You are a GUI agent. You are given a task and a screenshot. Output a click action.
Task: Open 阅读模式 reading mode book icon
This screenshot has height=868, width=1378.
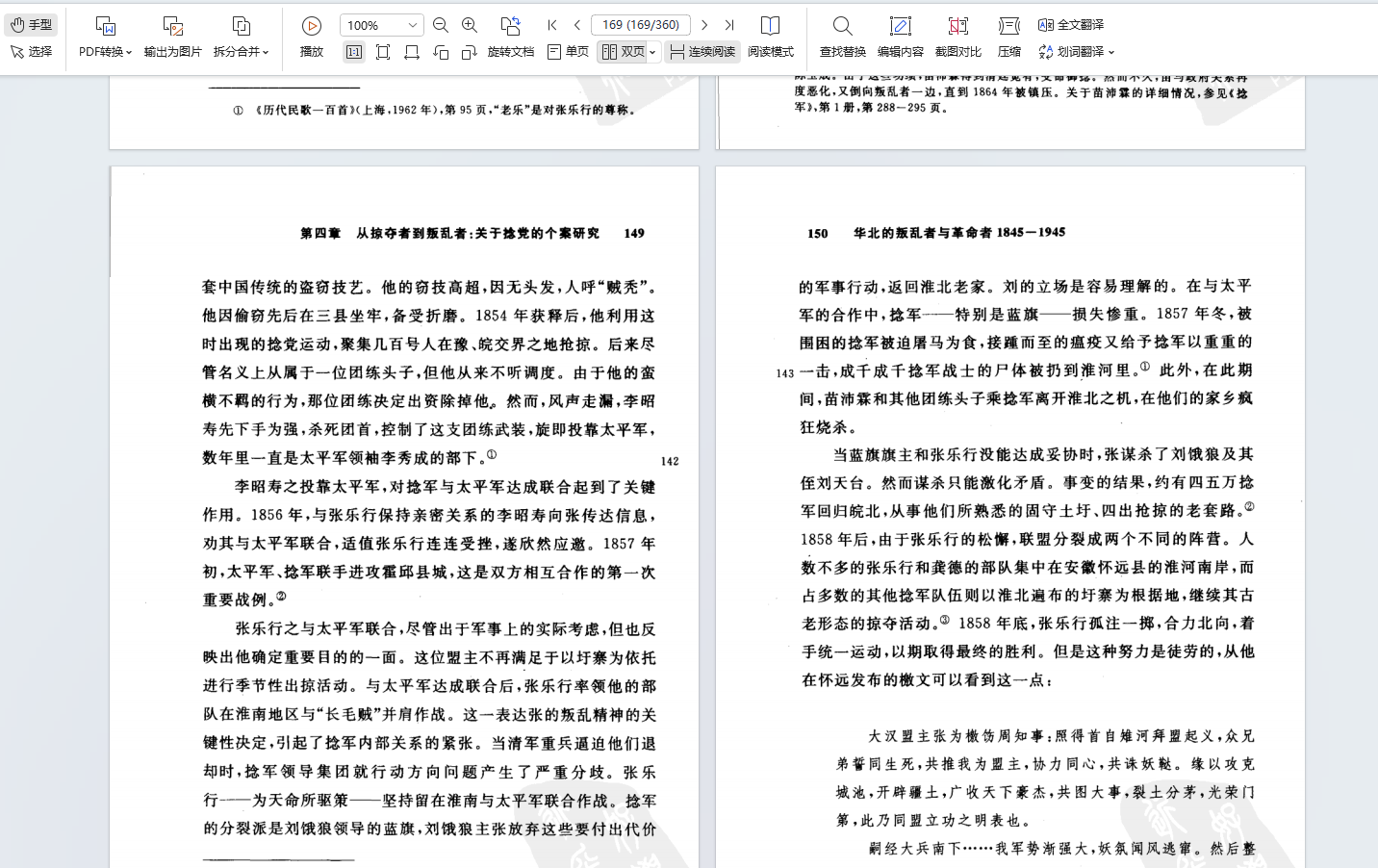(770, 26)
